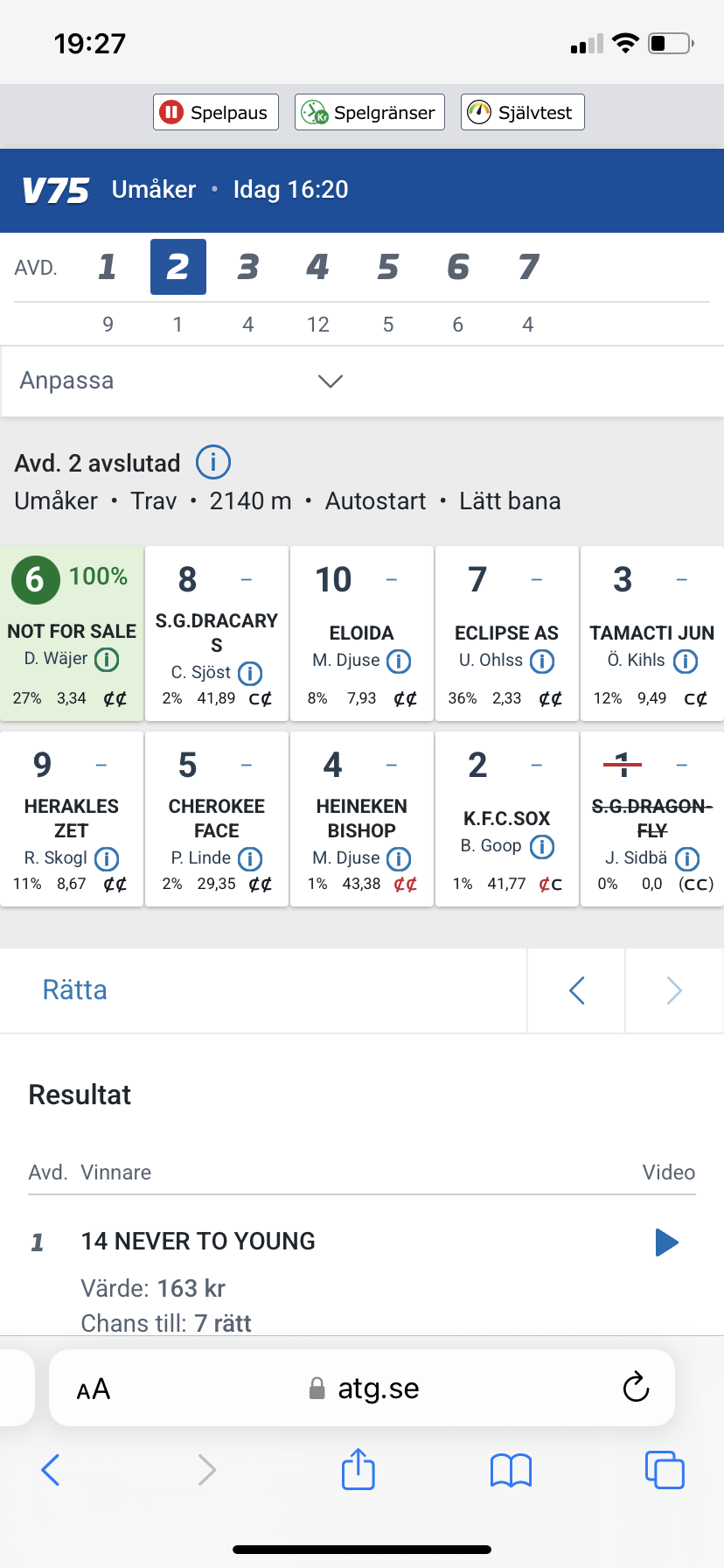Viewport: 724px width, 1568px height.
Task: Open Safari bookmarks book icon
Action: [x=512, y=1470]
